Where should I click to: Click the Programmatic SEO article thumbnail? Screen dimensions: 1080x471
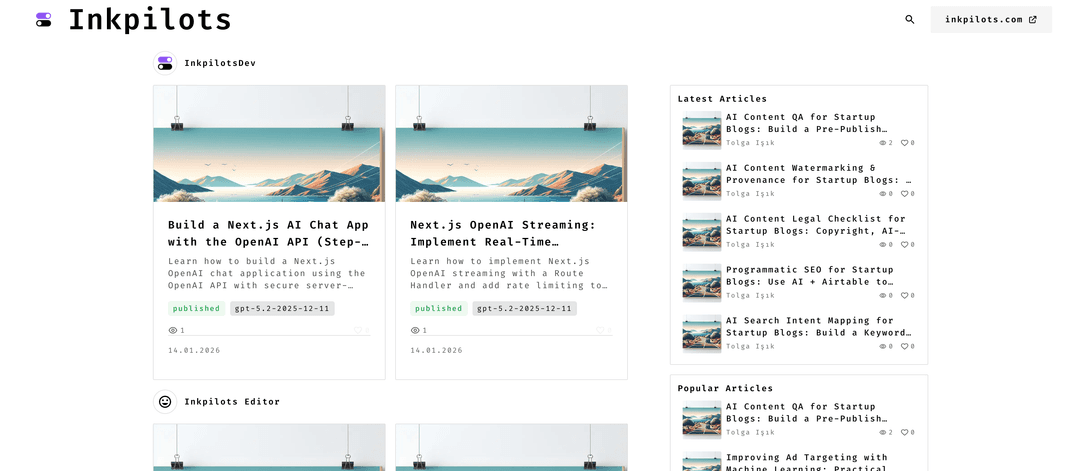tap(701, 282)
